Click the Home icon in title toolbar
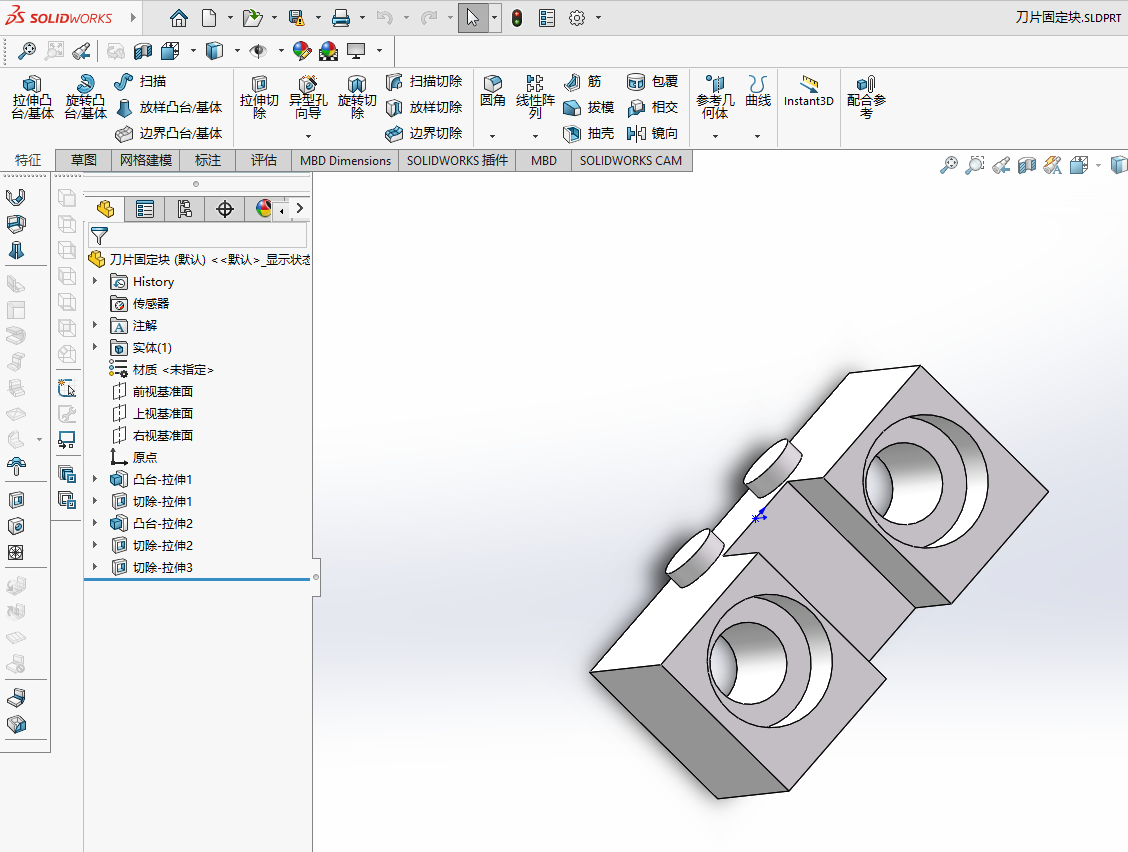This screenshot has width=1128, height=852. (x=178, y=18)
